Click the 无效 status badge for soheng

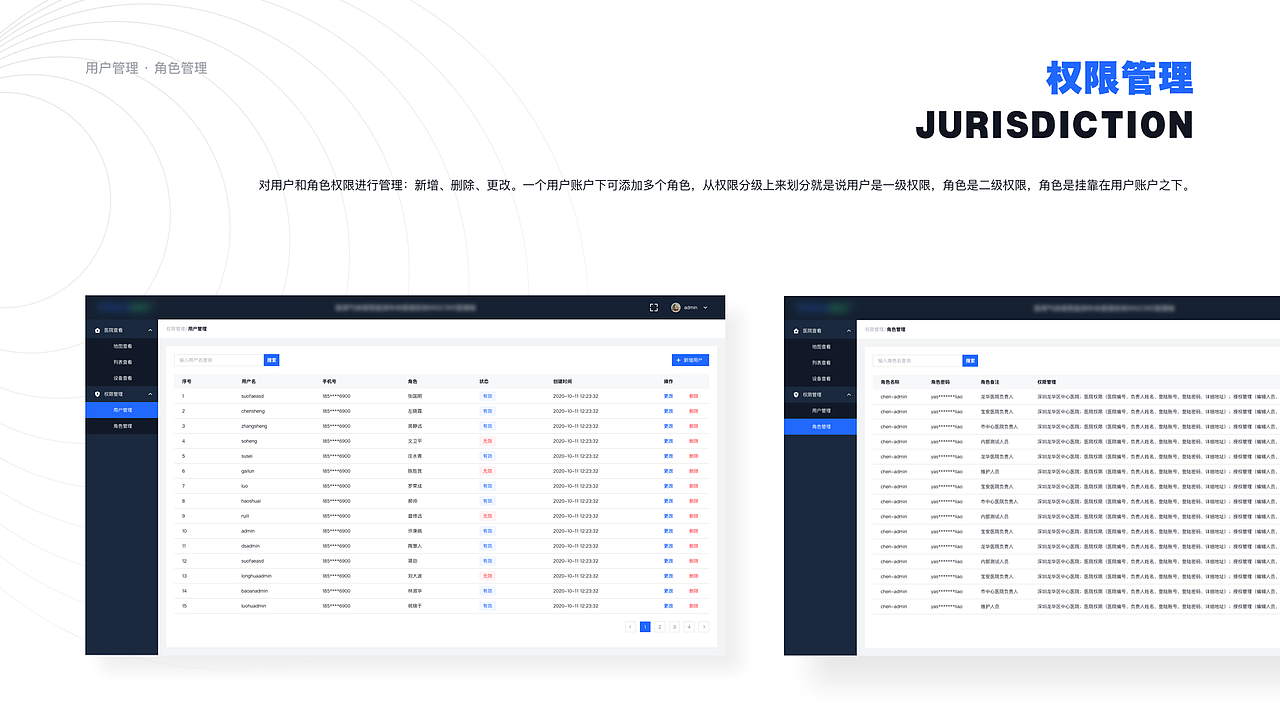pyautogui.click(x=488, y=441)
